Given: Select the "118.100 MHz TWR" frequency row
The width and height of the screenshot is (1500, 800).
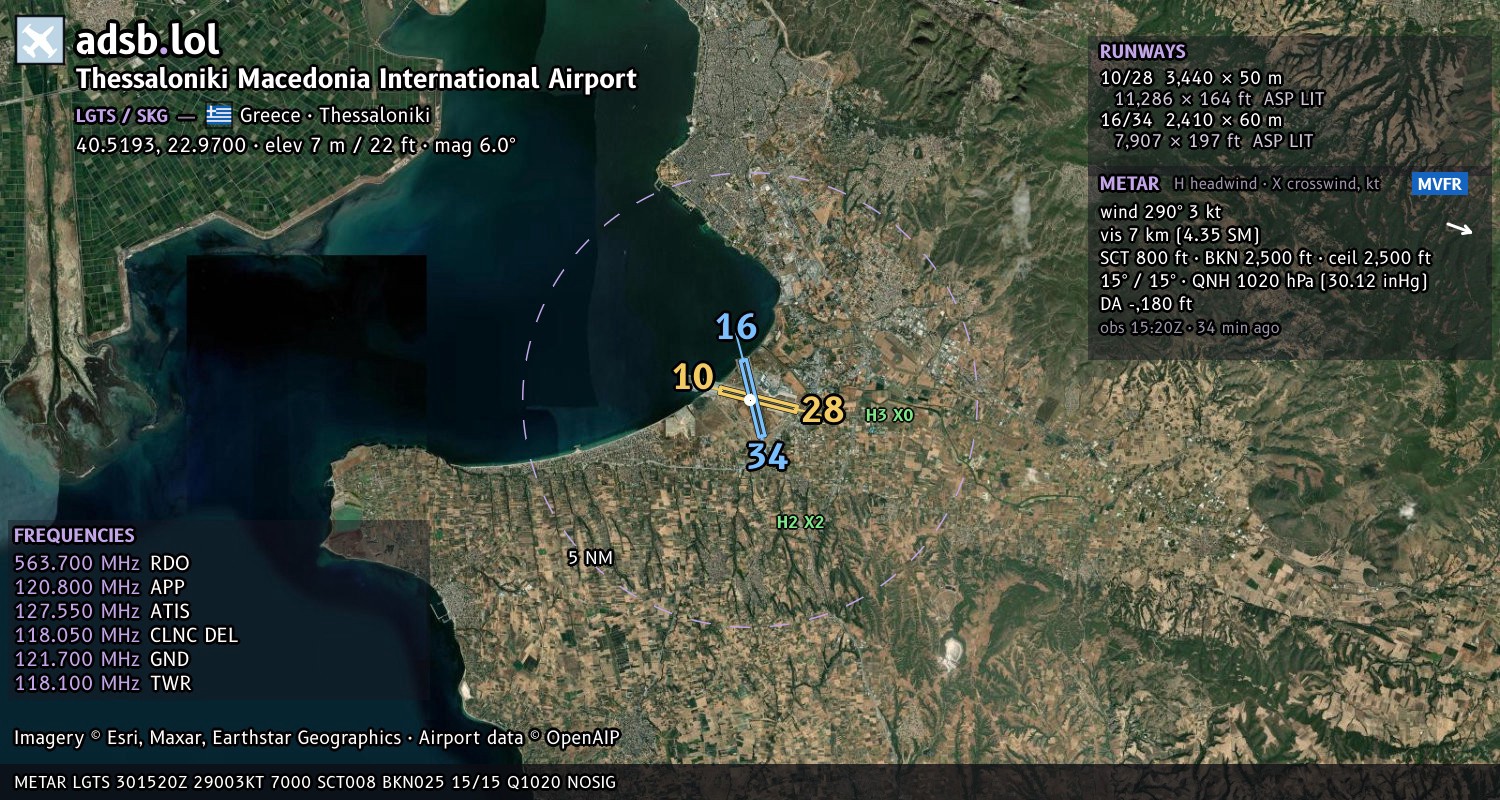Looking at the screenshot, I should (103, 683).
